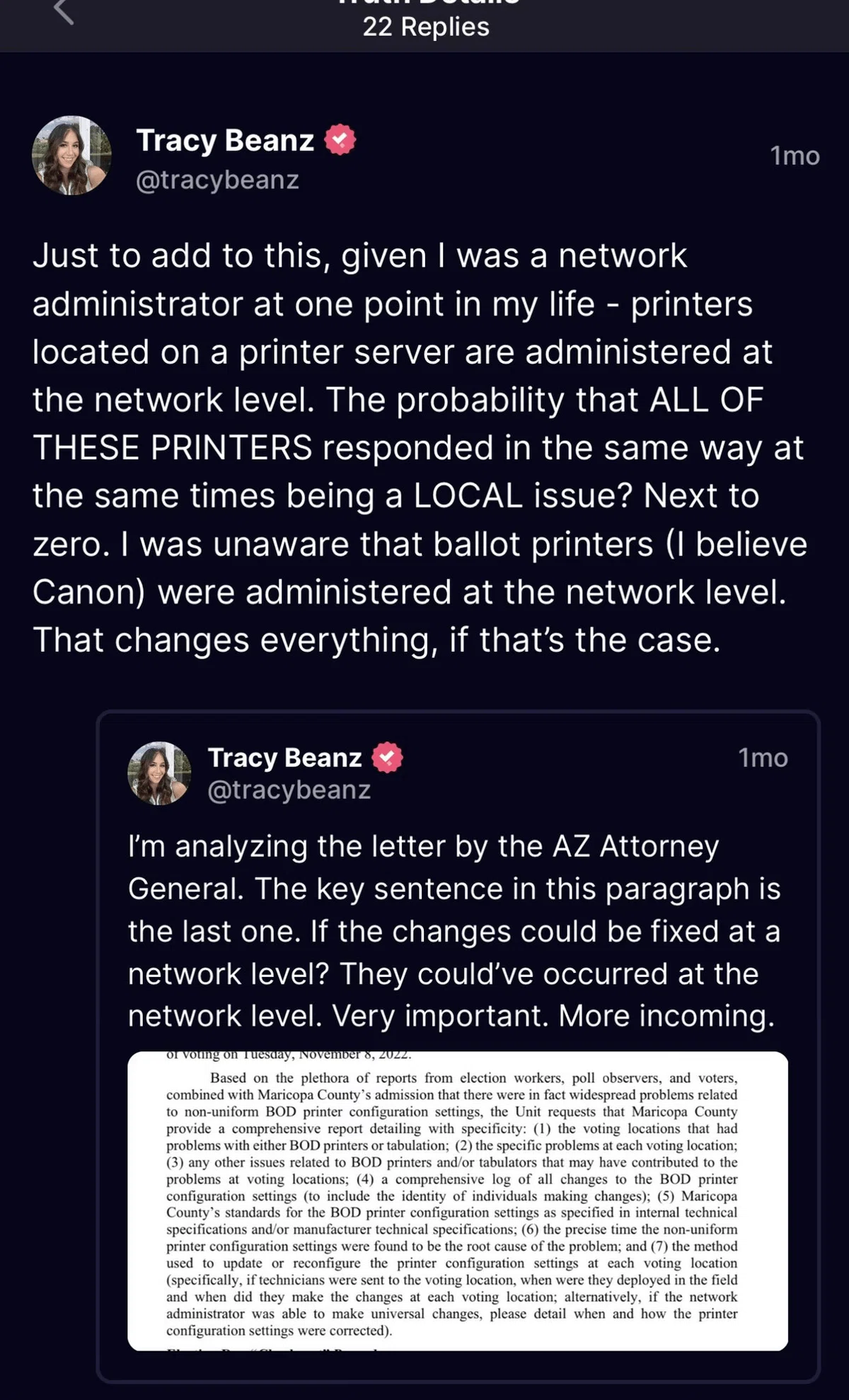Go back using the top-left arrow
849x1400 pixels.
coord(64,11)
